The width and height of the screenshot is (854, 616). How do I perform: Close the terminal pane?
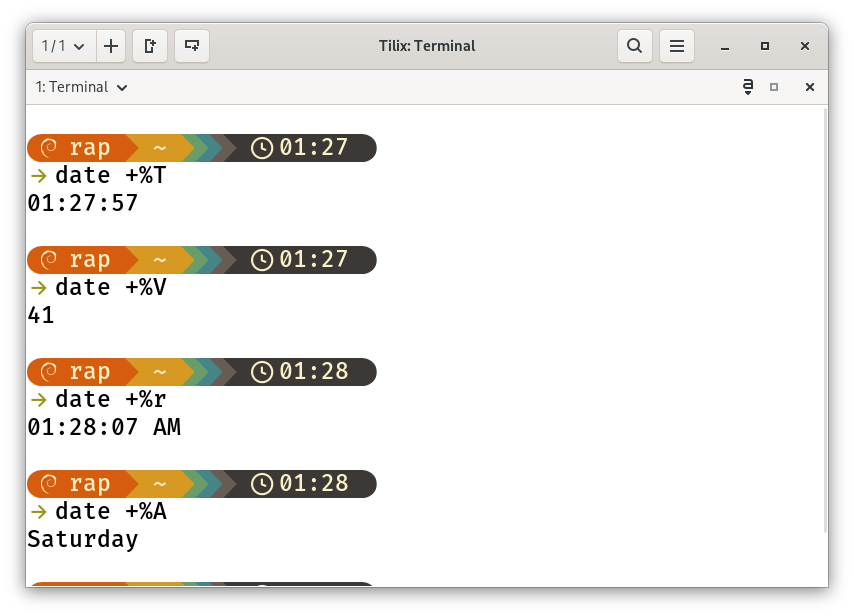(810, 87)
